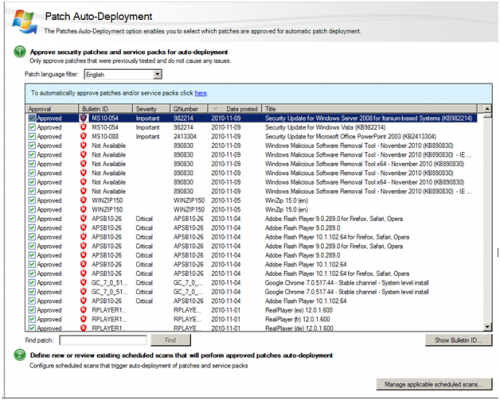The height and width of the screenshot is (400, 500).
Task: Click shield icon of selected Windows Server 2008 row
Action: pos(83,118)
